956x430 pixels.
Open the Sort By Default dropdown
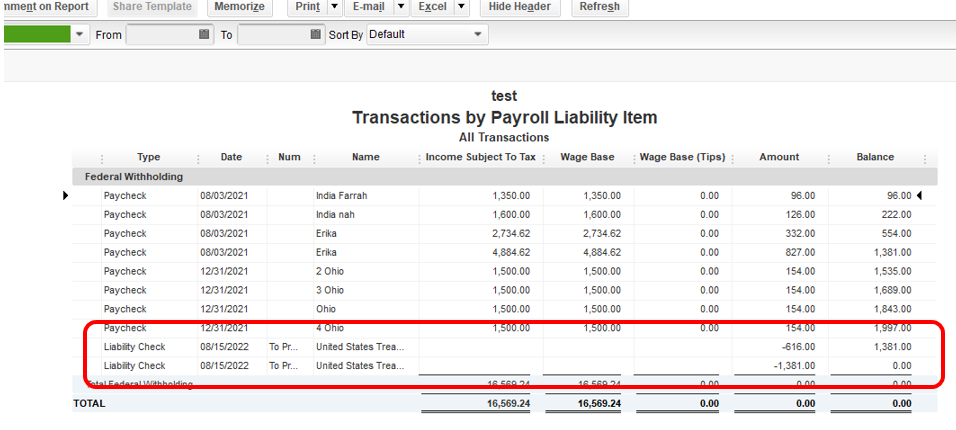(427, 35)
